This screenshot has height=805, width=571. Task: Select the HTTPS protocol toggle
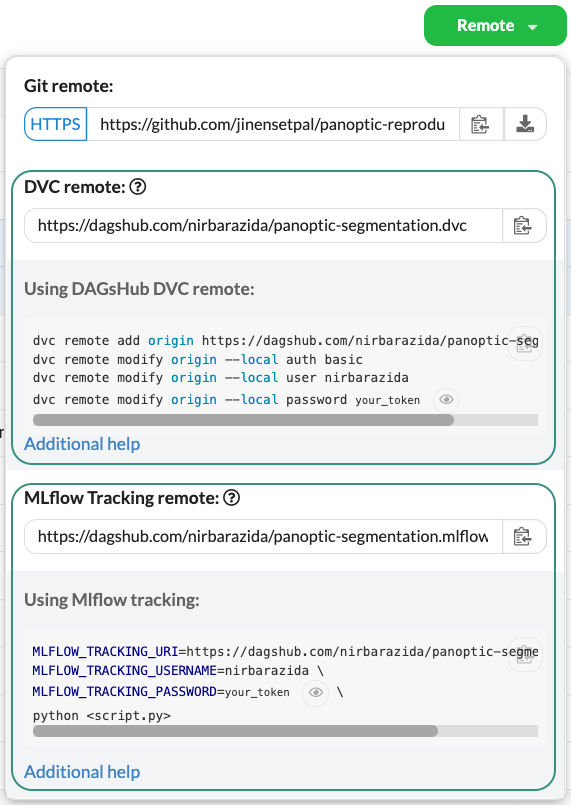(55, 124)
